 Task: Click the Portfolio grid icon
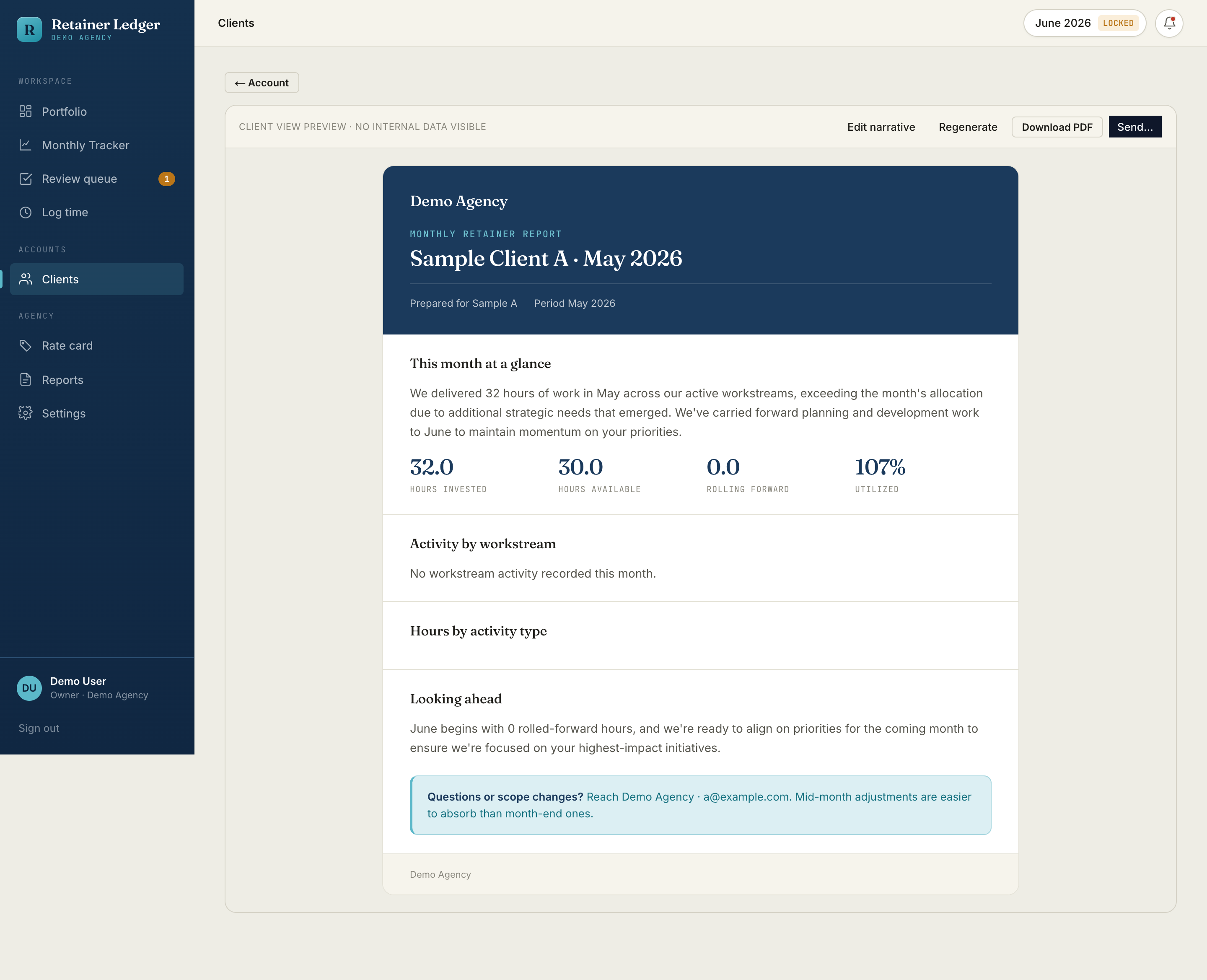click(x=26, y=111)
